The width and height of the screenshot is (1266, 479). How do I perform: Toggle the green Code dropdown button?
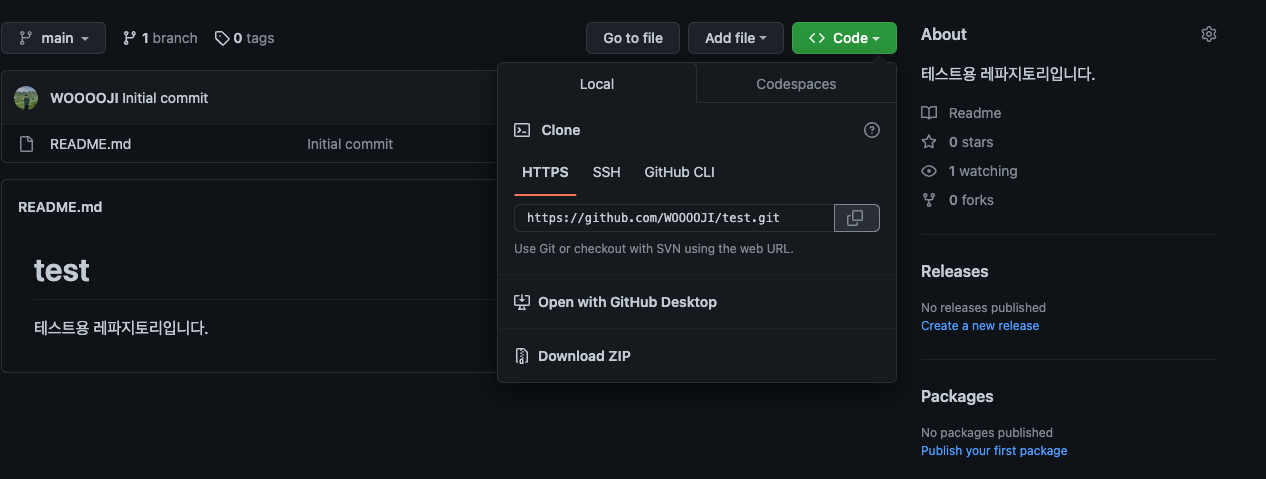pyautogui.click(x=844, y=38)
